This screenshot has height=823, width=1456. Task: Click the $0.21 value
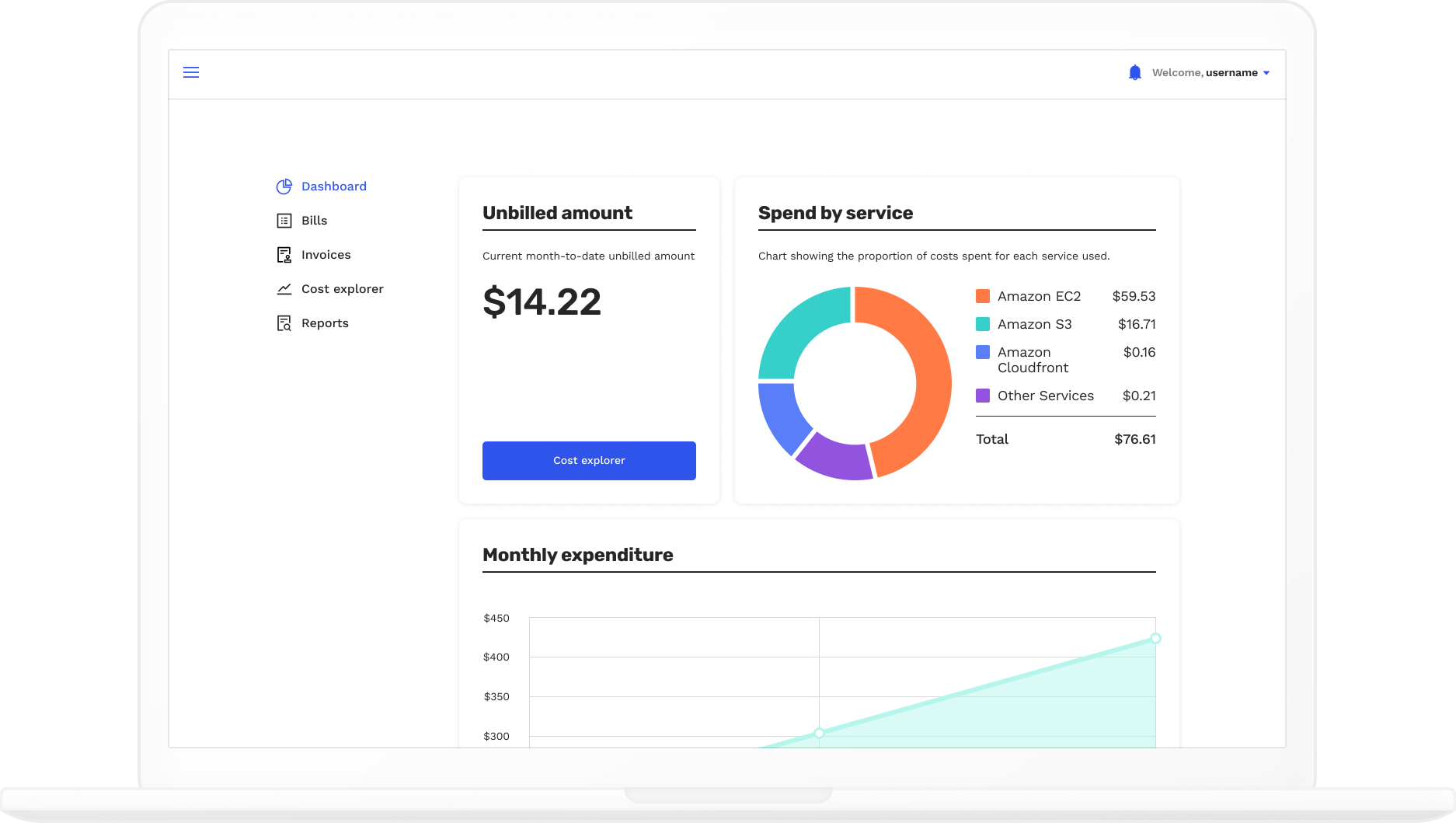click(x=1139, y=396)
